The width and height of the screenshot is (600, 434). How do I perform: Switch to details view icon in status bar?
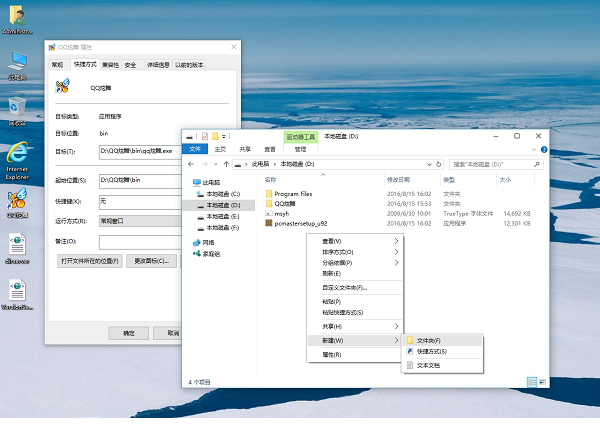click(x=532, y=382)
